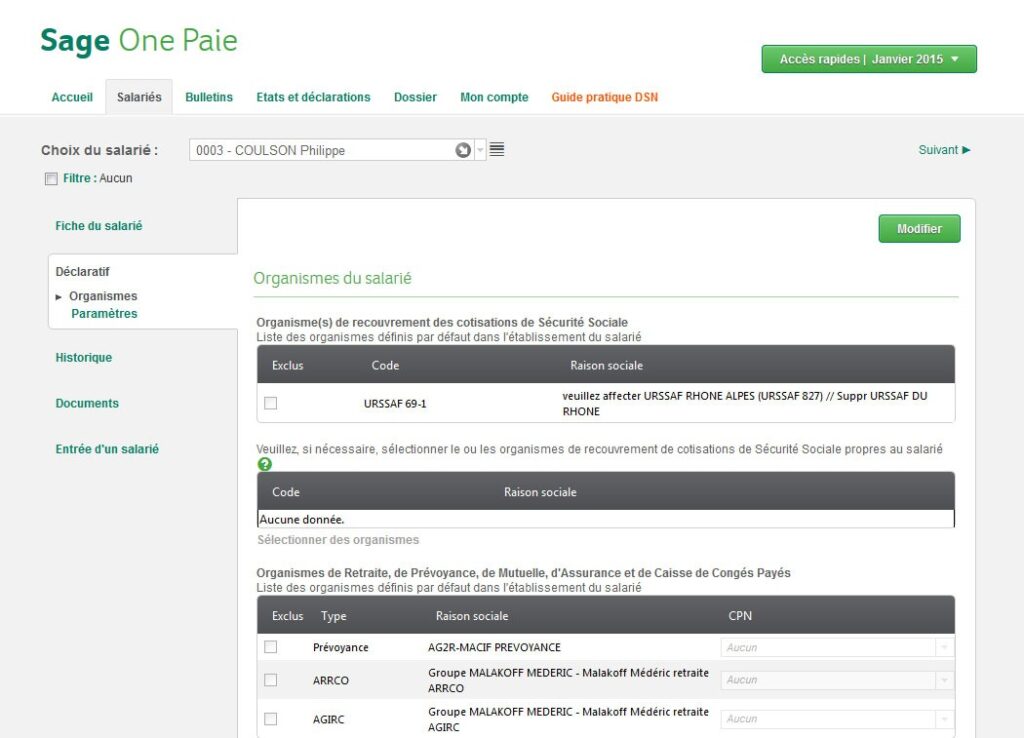
Task: Select Organismes under Déclaratif
Action: (103, 296)
